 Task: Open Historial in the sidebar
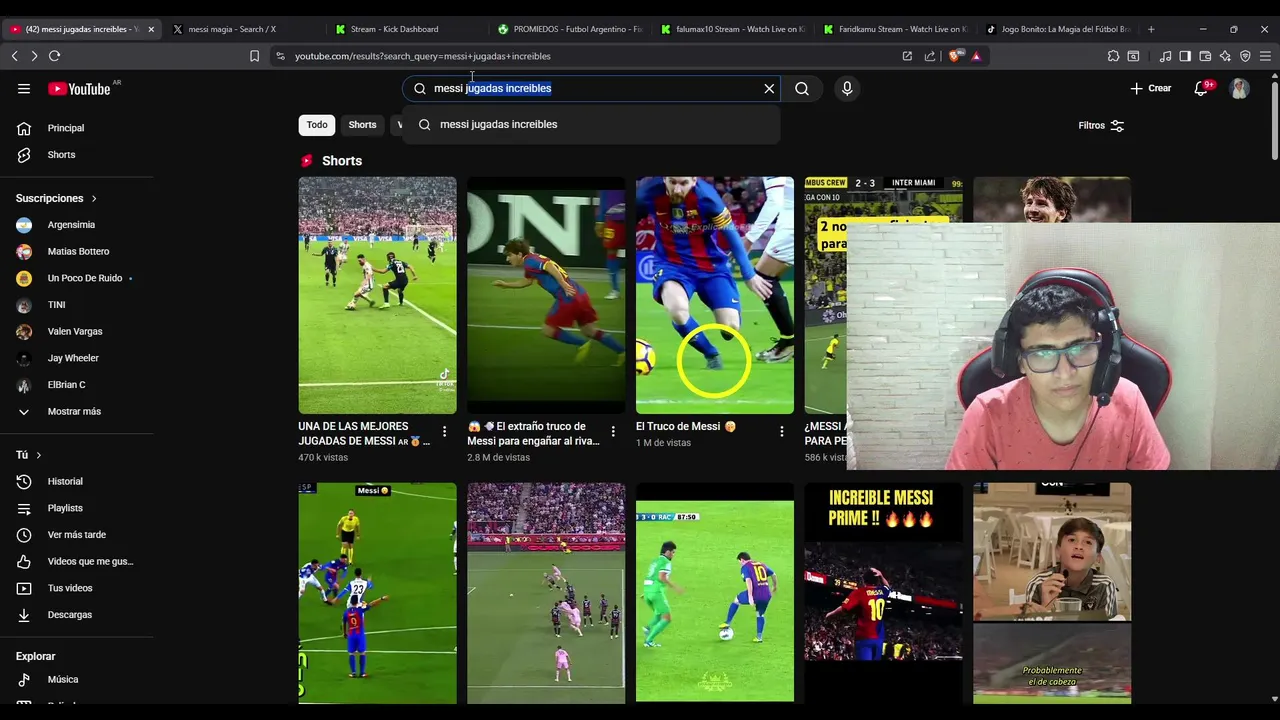[x=65, y=482]
